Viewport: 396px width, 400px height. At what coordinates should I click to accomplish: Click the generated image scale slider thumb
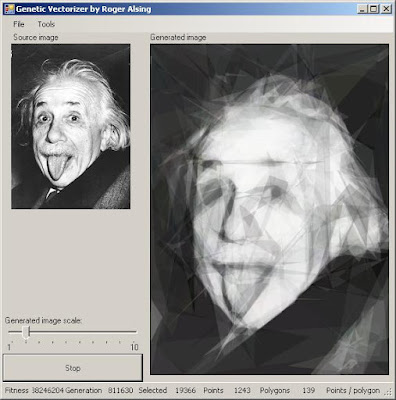click(x=26, y=332)
